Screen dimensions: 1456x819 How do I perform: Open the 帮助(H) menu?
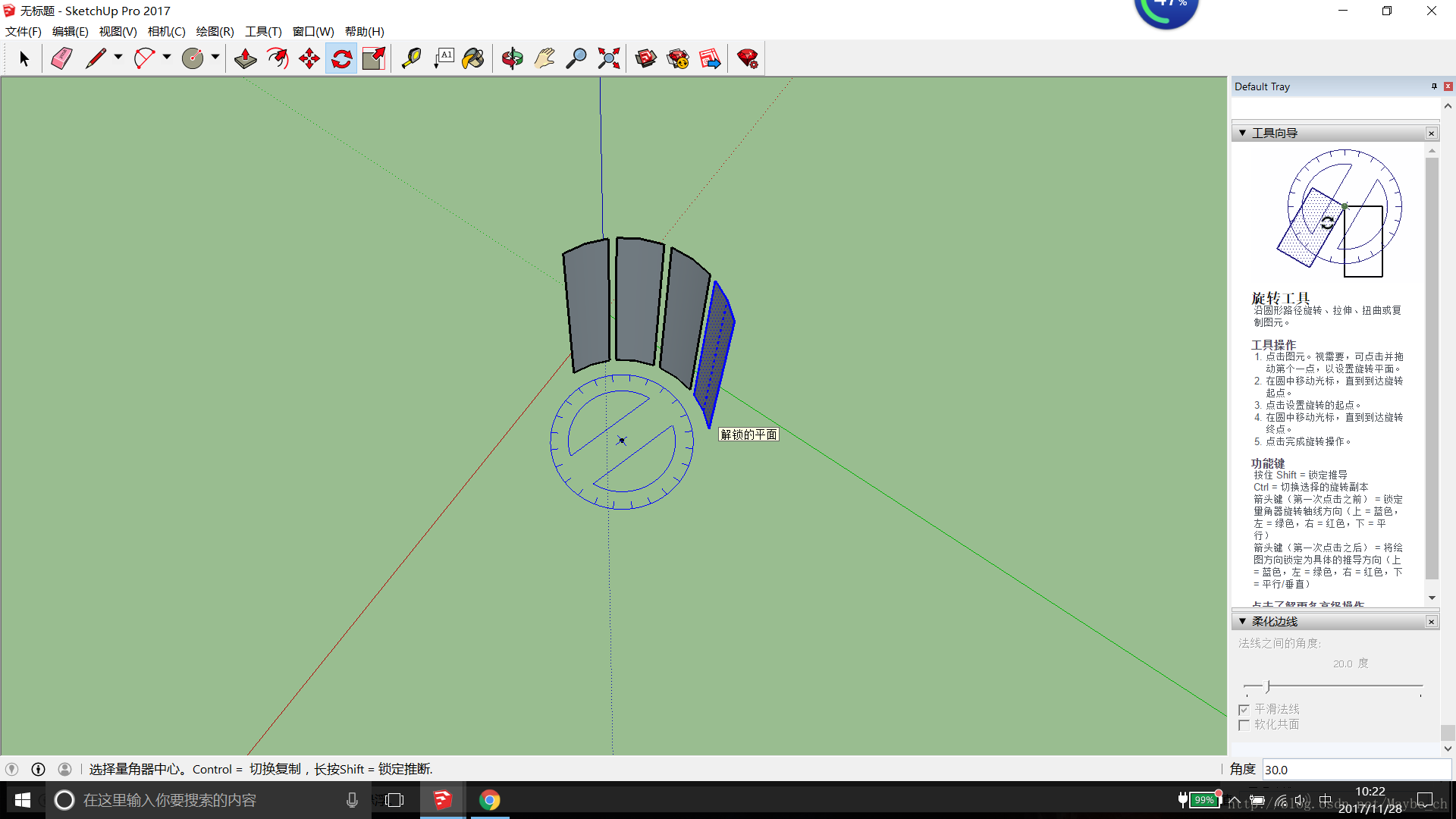(x=364, y=31)
